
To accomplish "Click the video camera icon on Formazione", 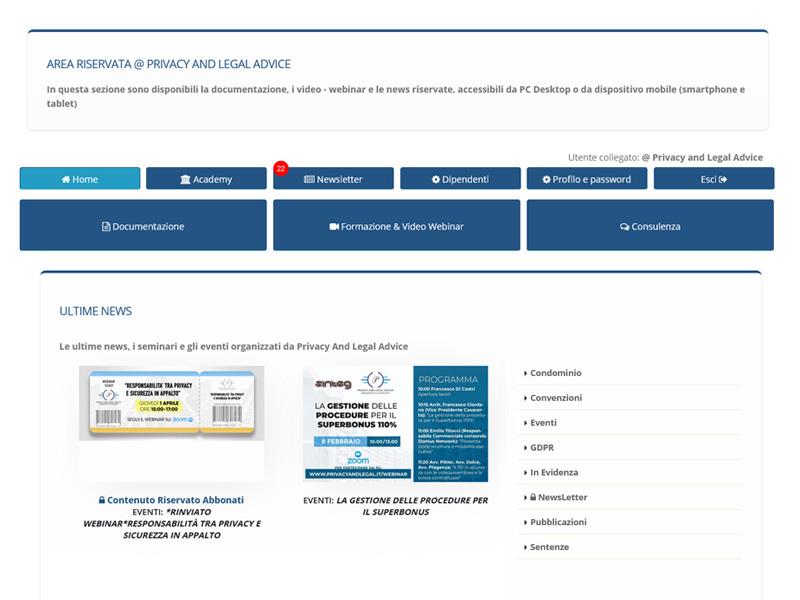I will [334, 227].
